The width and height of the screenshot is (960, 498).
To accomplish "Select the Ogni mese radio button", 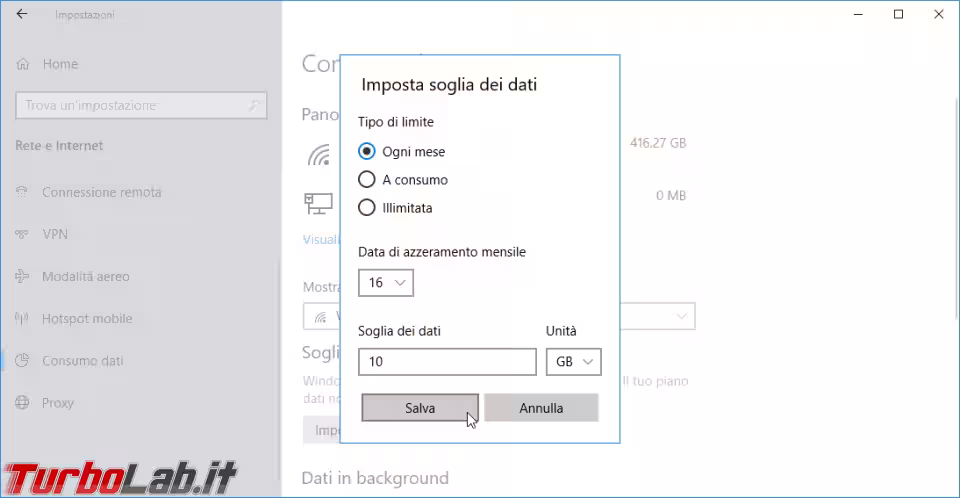I will pyautogui.click(x=366, y=151).
